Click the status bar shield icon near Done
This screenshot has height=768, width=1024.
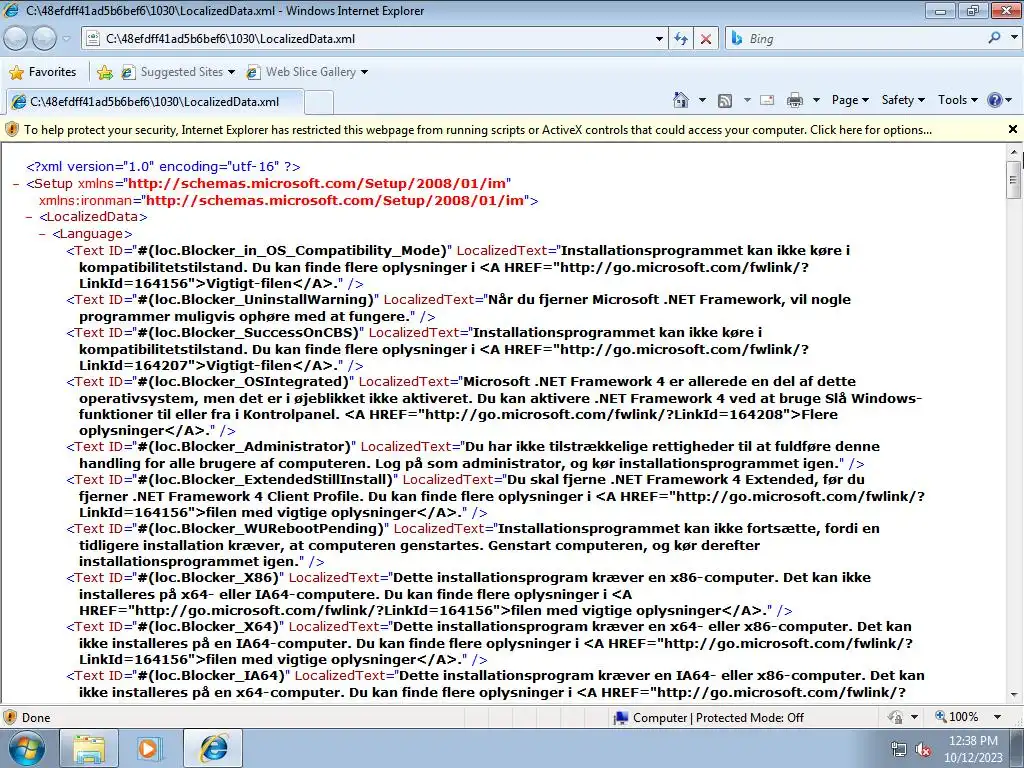tap(10, 718)
